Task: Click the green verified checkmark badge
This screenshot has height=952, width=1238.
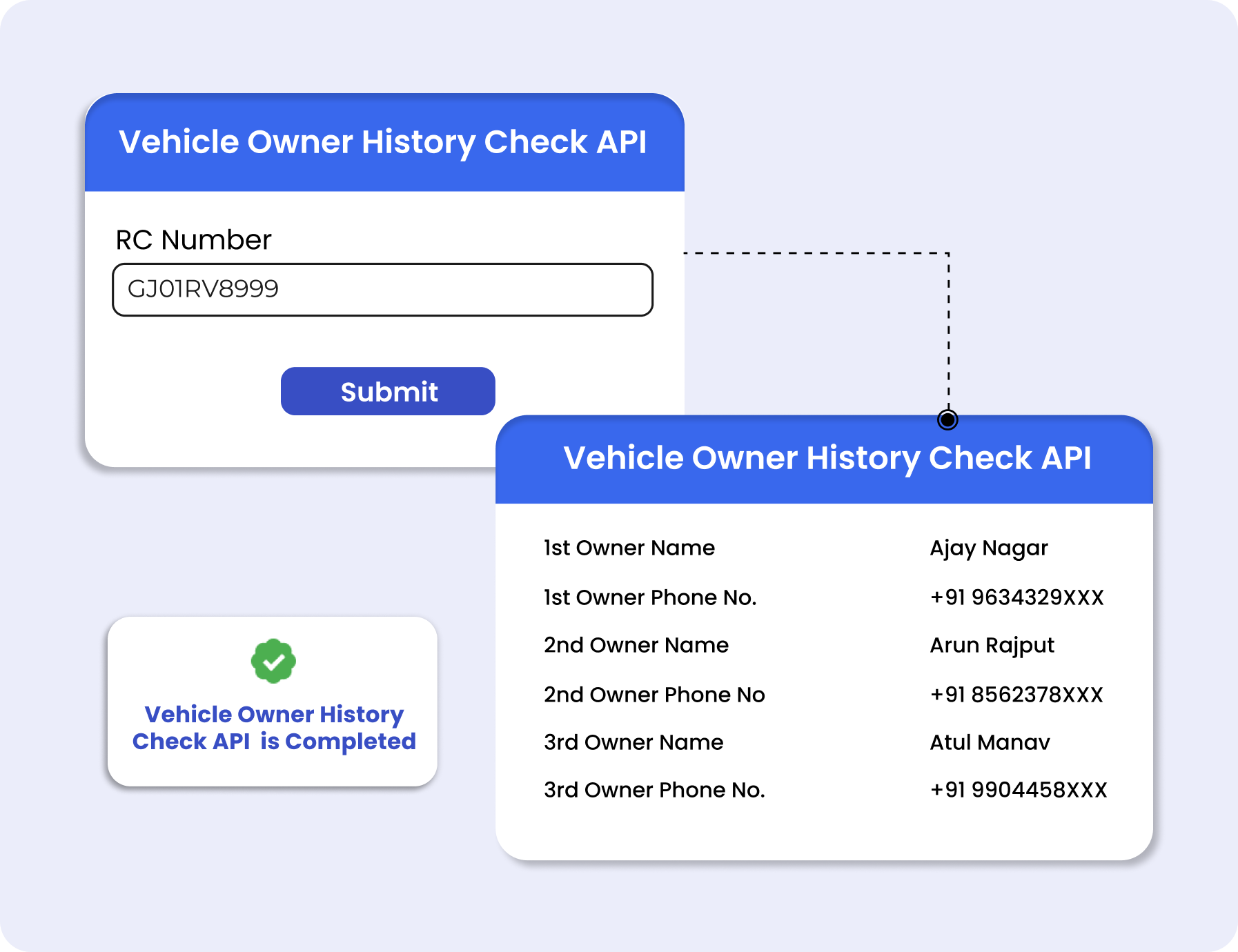Action: (x=273, y=661)
